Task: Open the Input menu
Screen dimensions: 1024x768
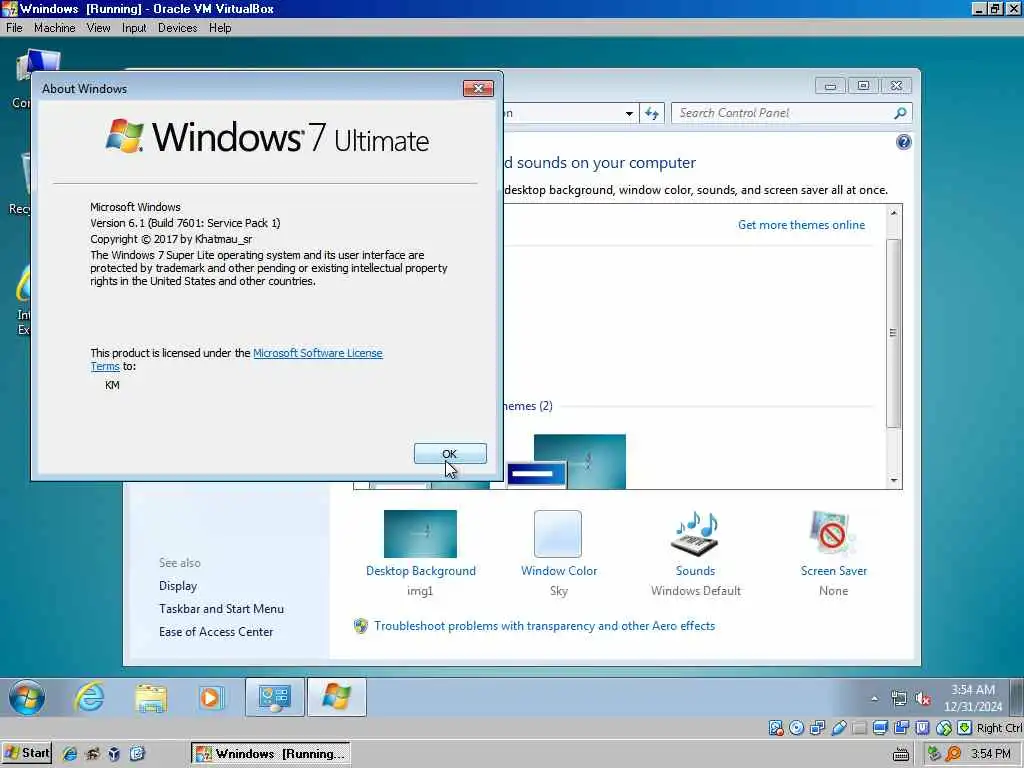Action: tap(134, 27)
